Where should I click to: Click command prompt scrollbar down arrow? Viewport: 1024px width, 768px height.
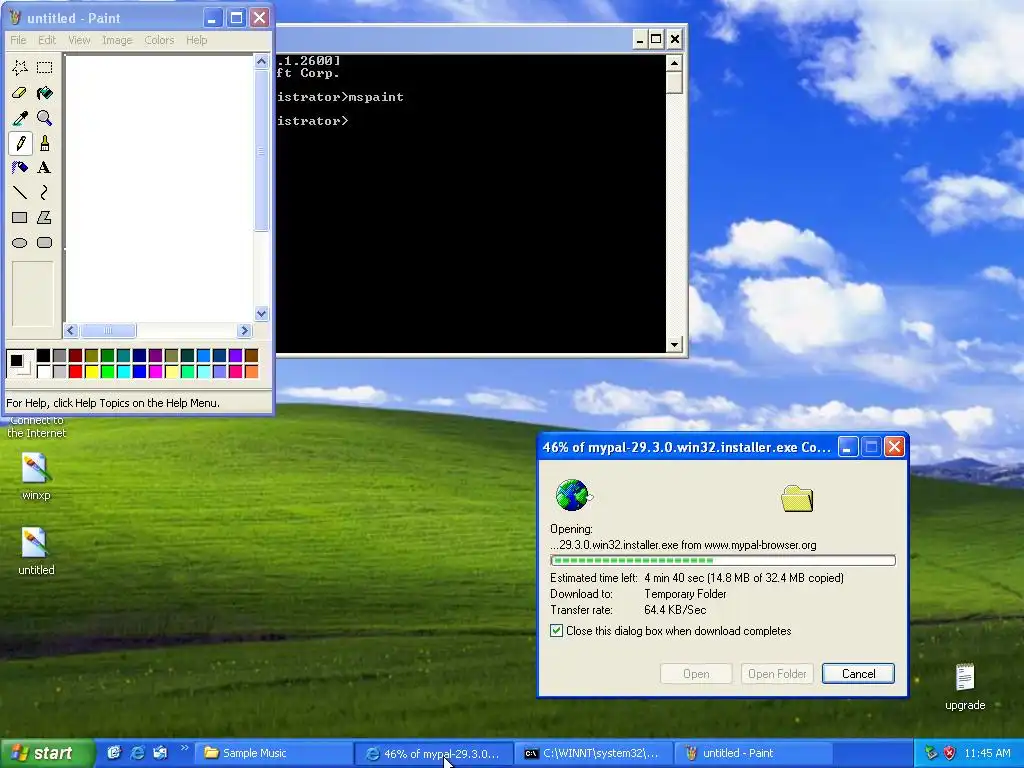674,345
